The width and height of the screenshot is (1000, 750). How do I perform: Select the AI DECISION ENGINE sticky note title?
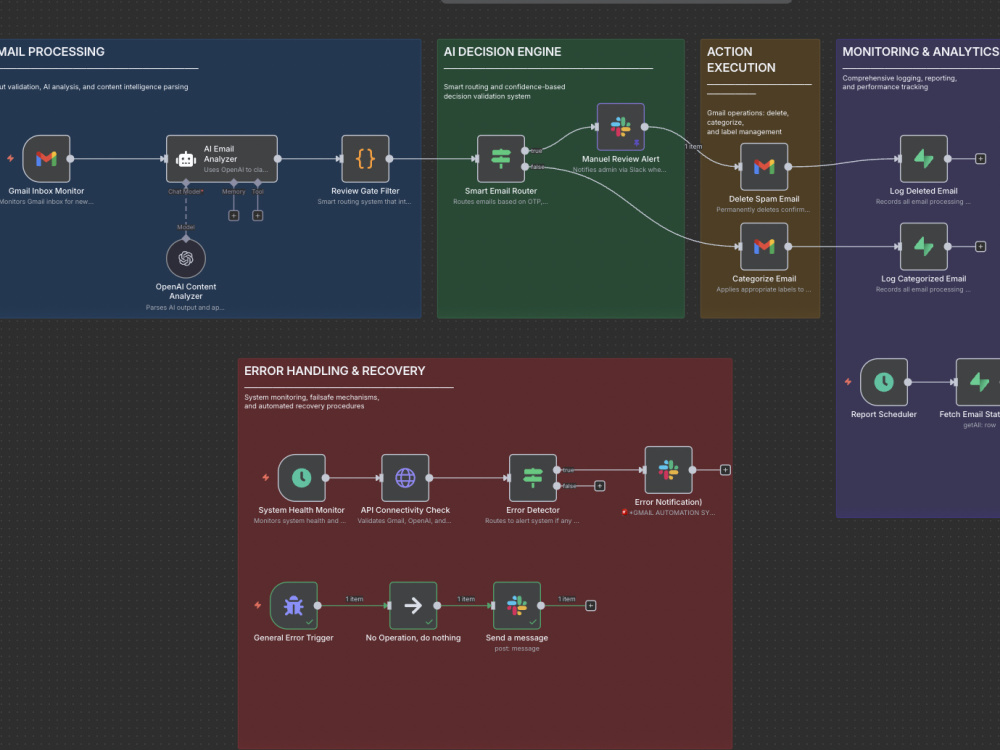click(x=503, y=52)
